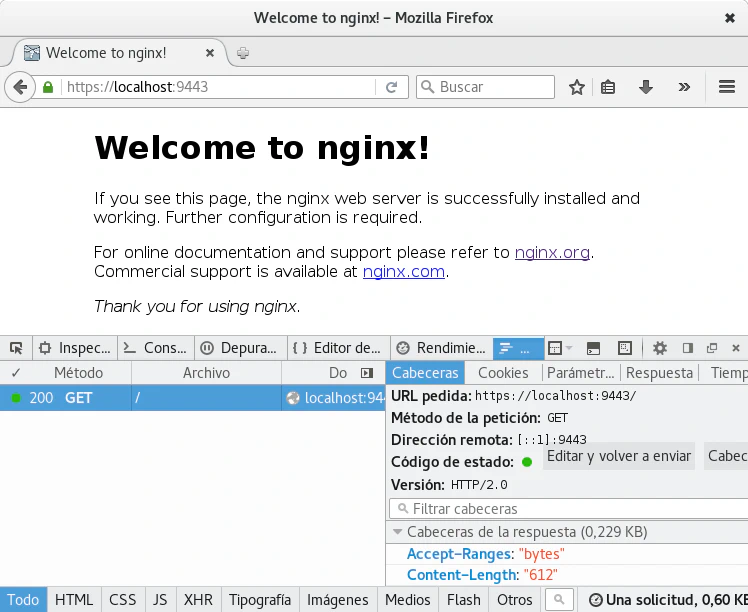Collapse the Cabeceras de la respuesta section
Screen dimensions: 748x612
click(398, 532)
